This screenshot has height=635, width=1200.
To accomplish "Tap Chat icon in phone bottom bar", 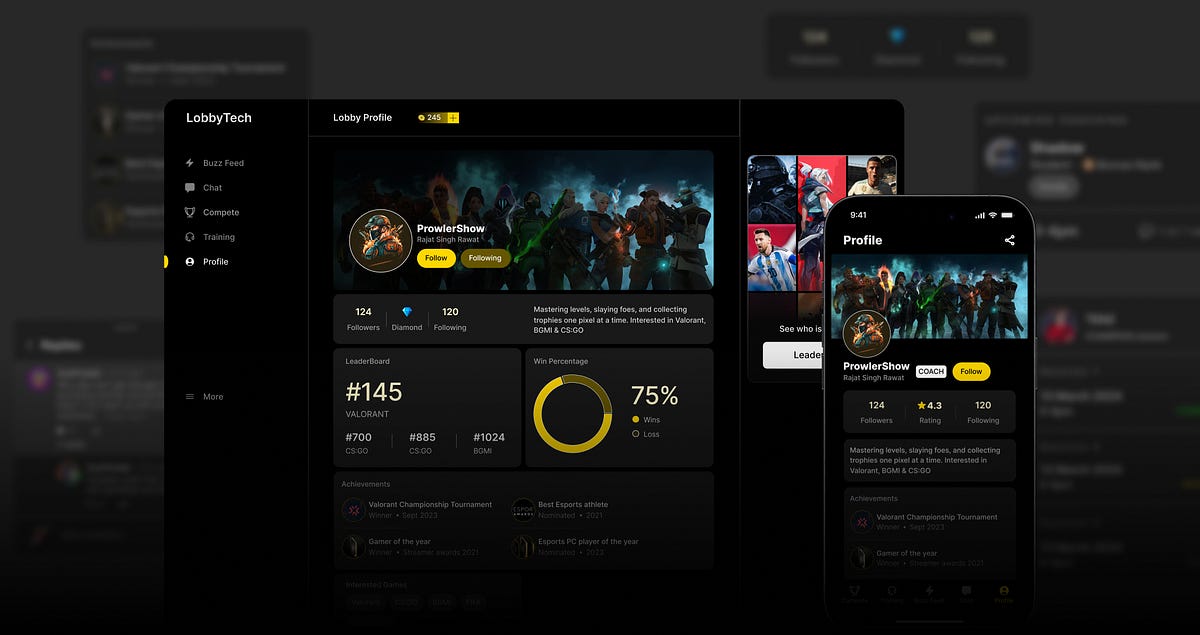I will click(966, 590).
